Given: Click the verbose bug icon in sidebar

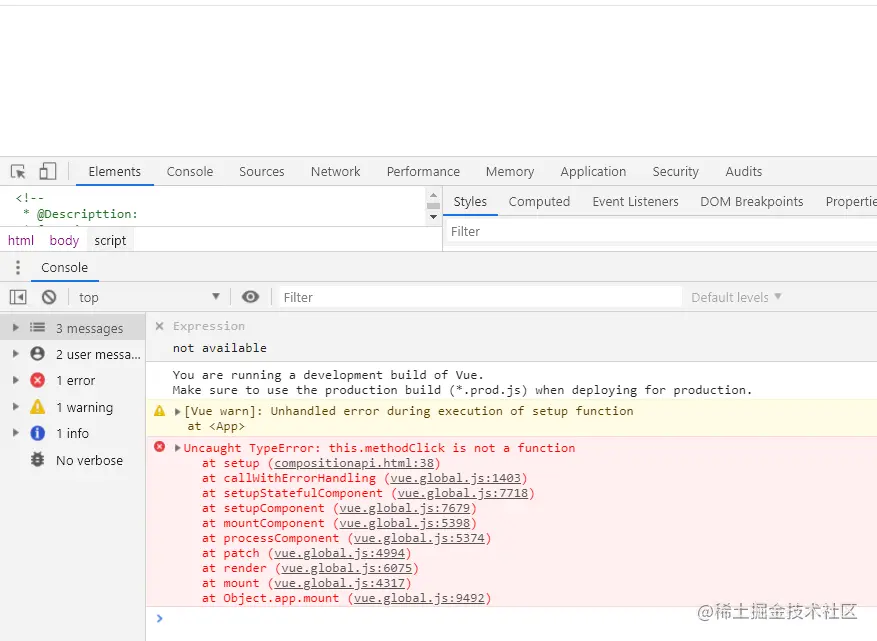Looking at the screenshot, I should click(37, 460).
